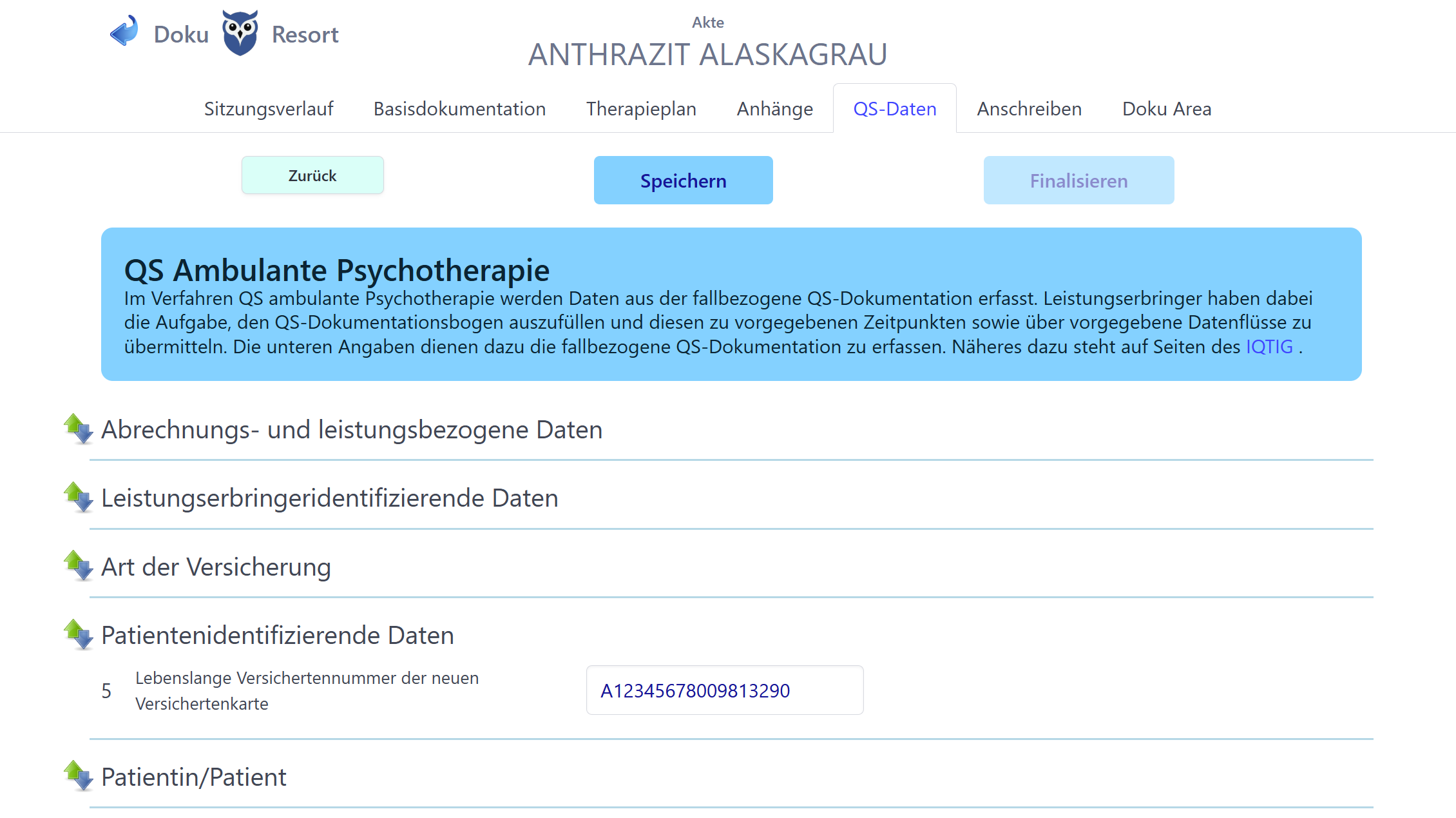Collapse the Patientenidentifizierende Daten section
Screen dimensions: 1456x818
[77, 636]
